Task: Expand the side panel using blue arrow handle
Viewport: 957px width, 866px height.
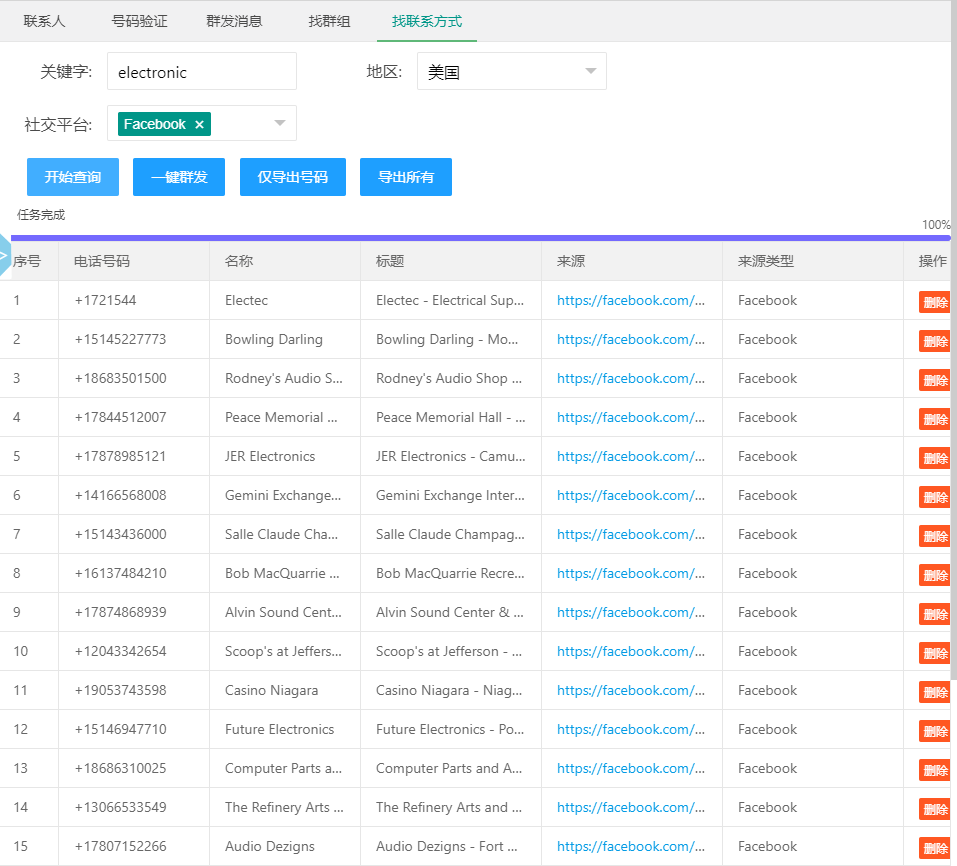Action: tap(4, 256)
